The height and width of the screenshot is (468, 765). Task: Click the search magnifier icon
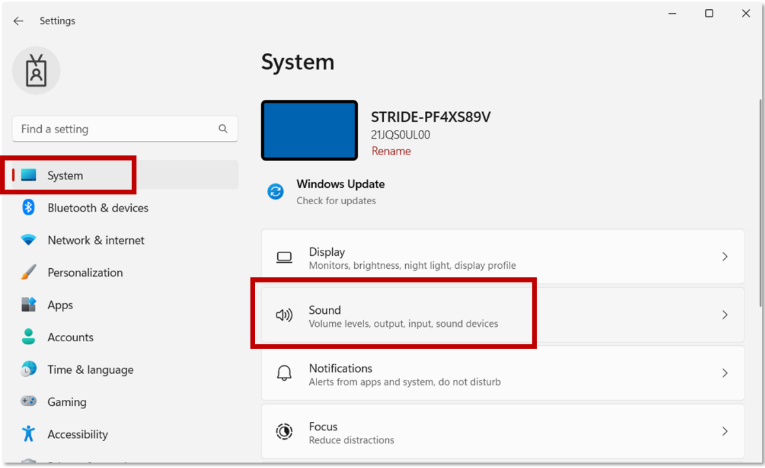coord(223,129)
